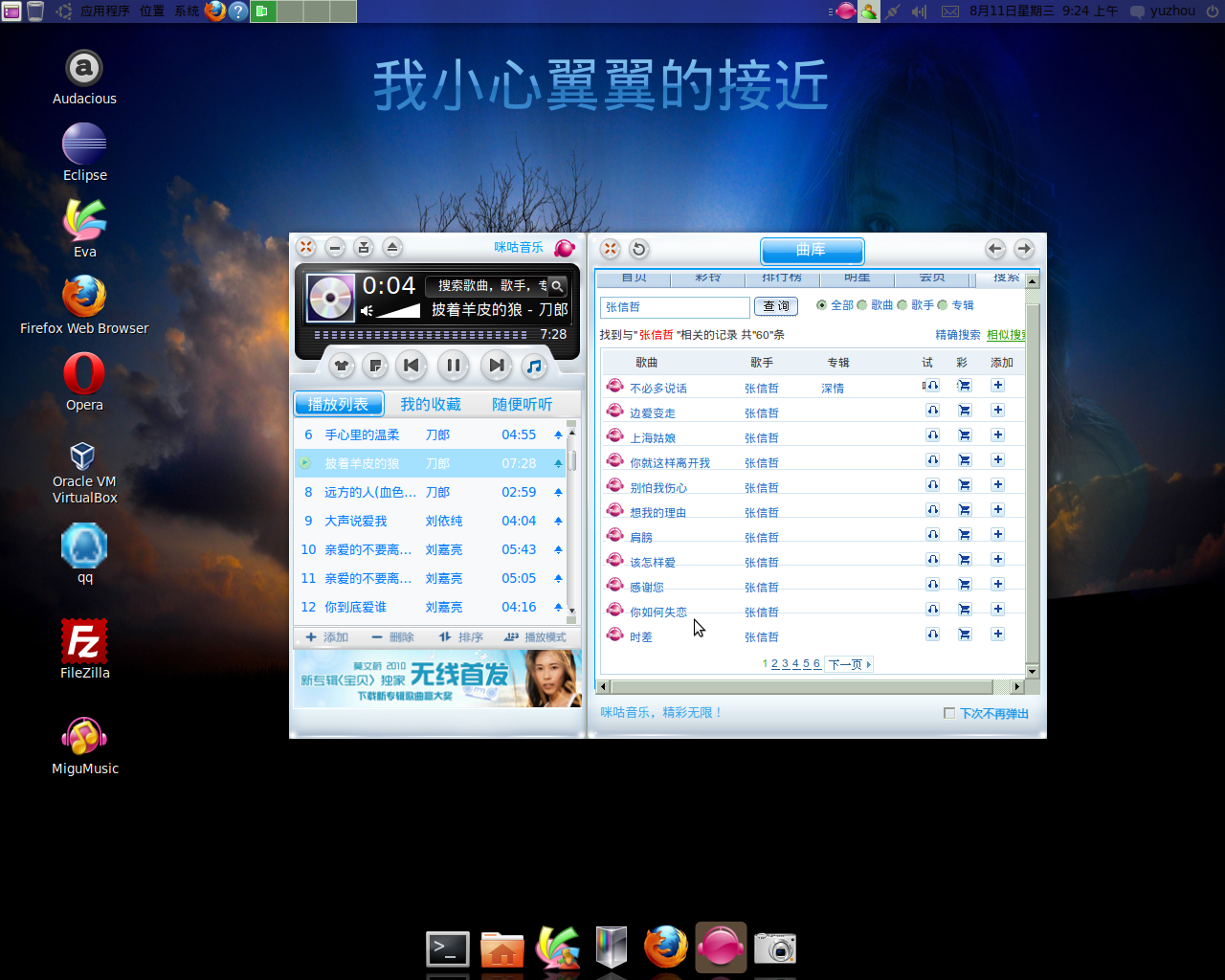Click the sticky-note icon beside the t-shirt
This screenshot has width=1225, height=980.
376,365
